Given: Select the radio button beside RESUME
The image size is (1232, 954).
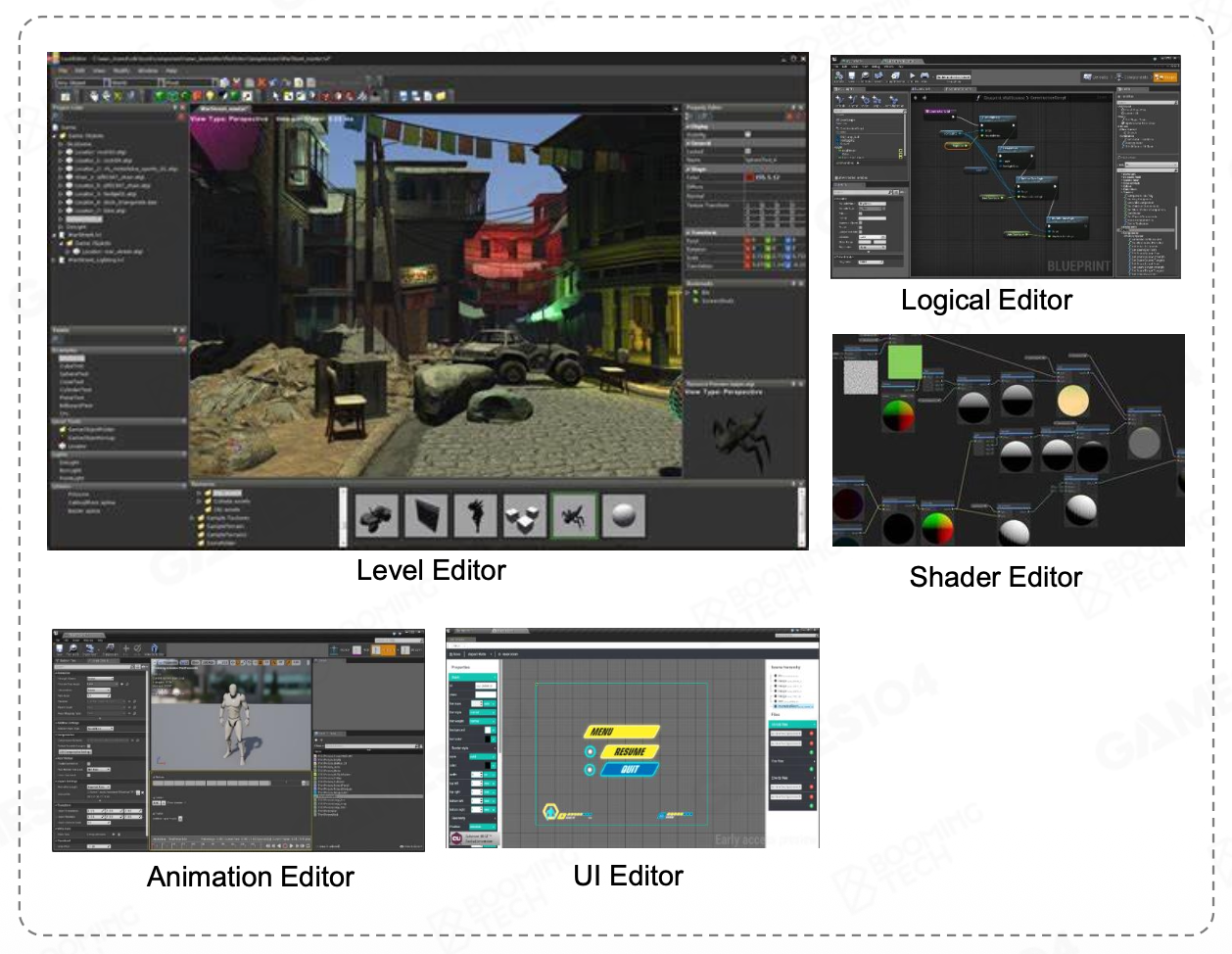Looking at the screenshot, I should pos(590,752).
